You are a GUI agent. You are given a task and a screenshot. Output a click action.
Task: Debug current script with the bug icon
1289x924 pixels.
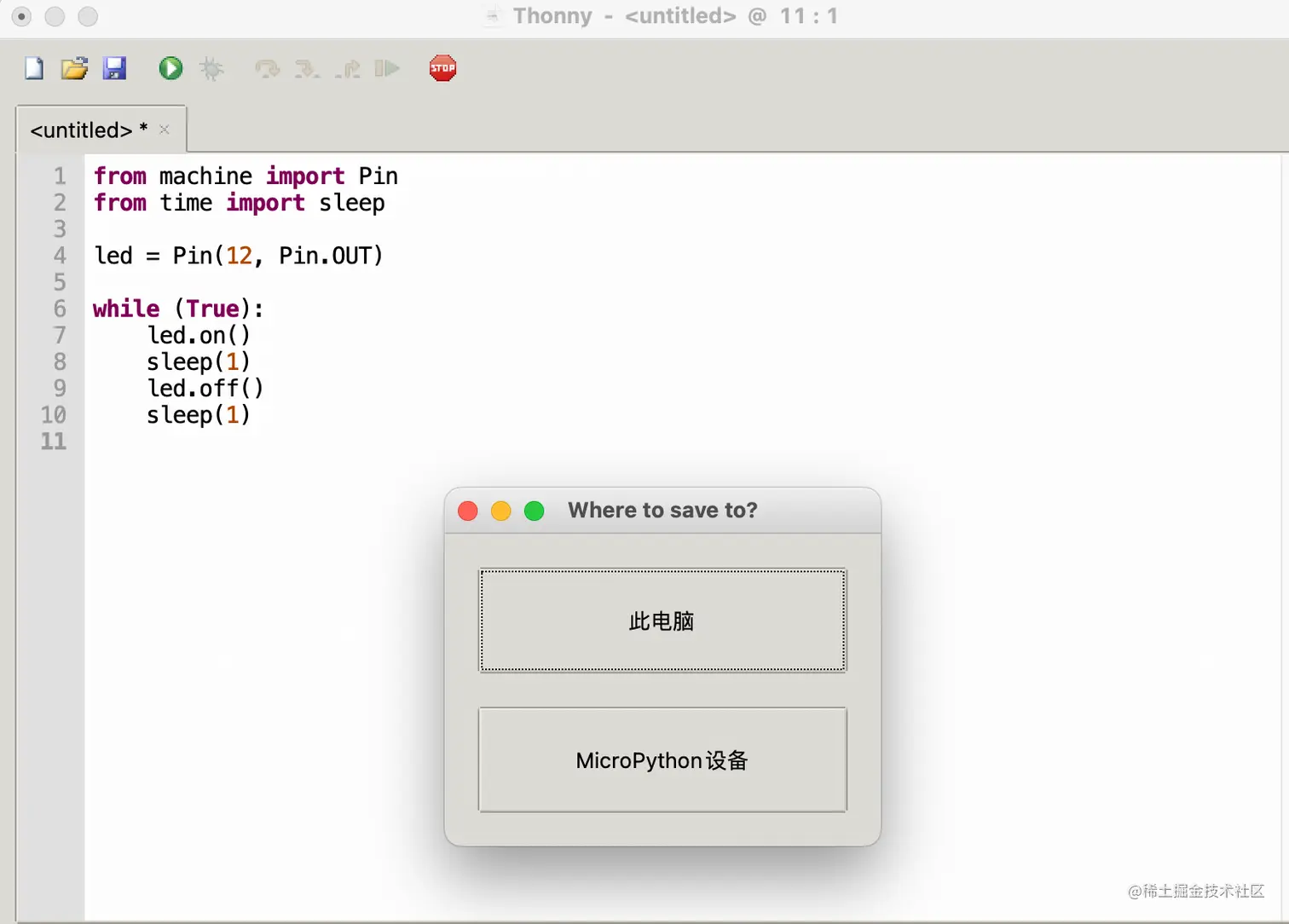pyautogui.click(x=211, y=68)
